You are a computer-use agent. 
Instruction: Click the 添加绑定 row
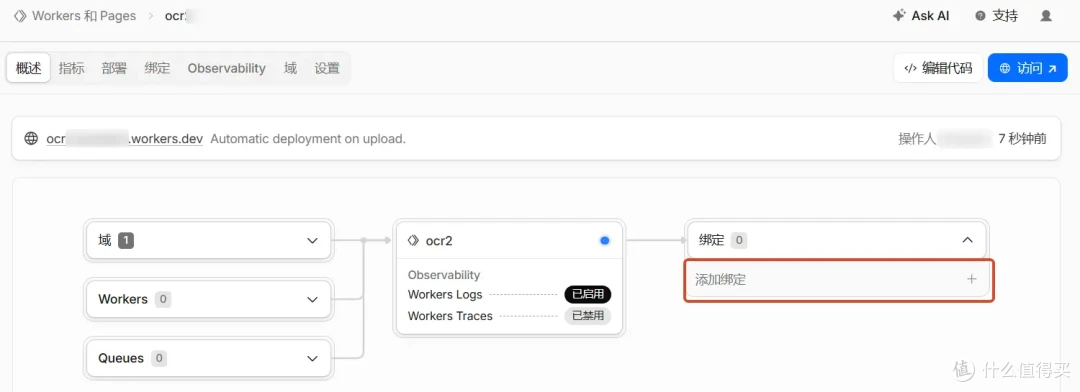[x=838, y=280]
